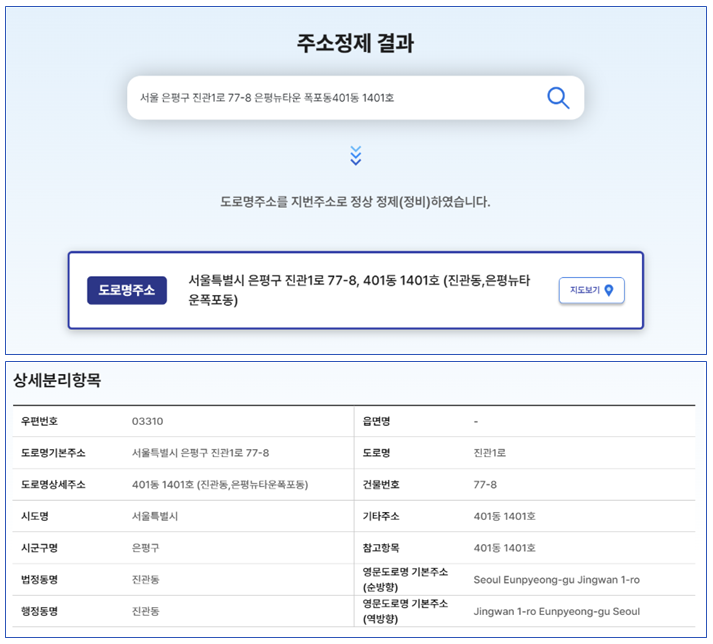The image size is (713, 644).
Task: Click the 도로명기본주소 value cell
Action: (200, 453)
